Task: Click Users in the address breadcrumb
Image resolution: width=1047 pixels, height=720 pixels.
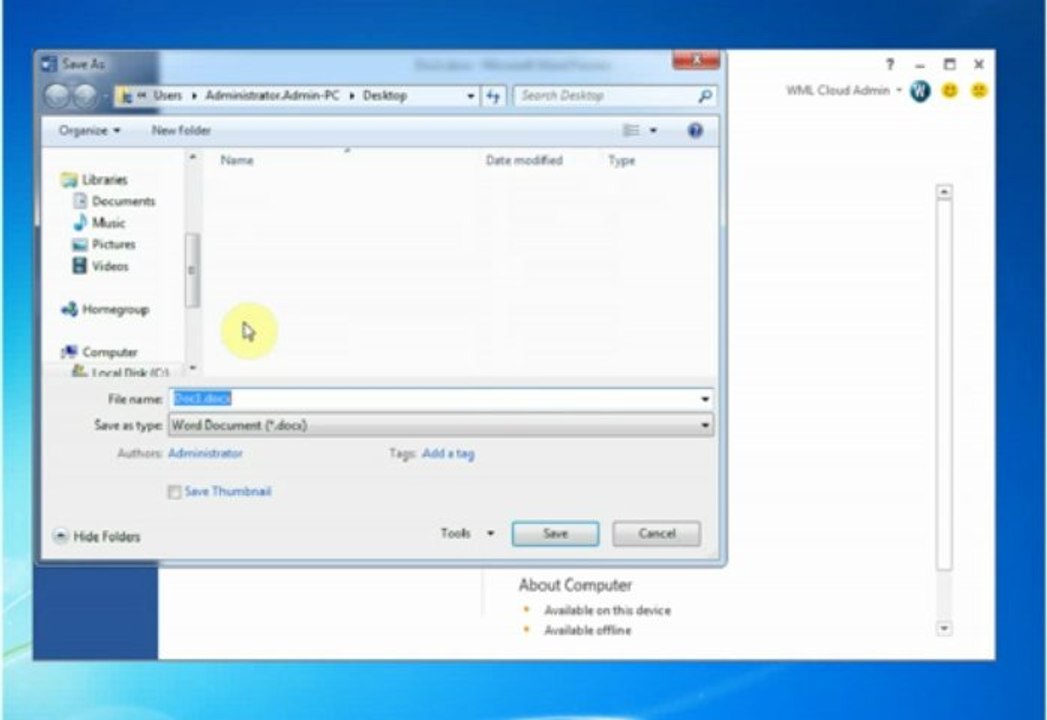Action: click(x=168, y=96)
